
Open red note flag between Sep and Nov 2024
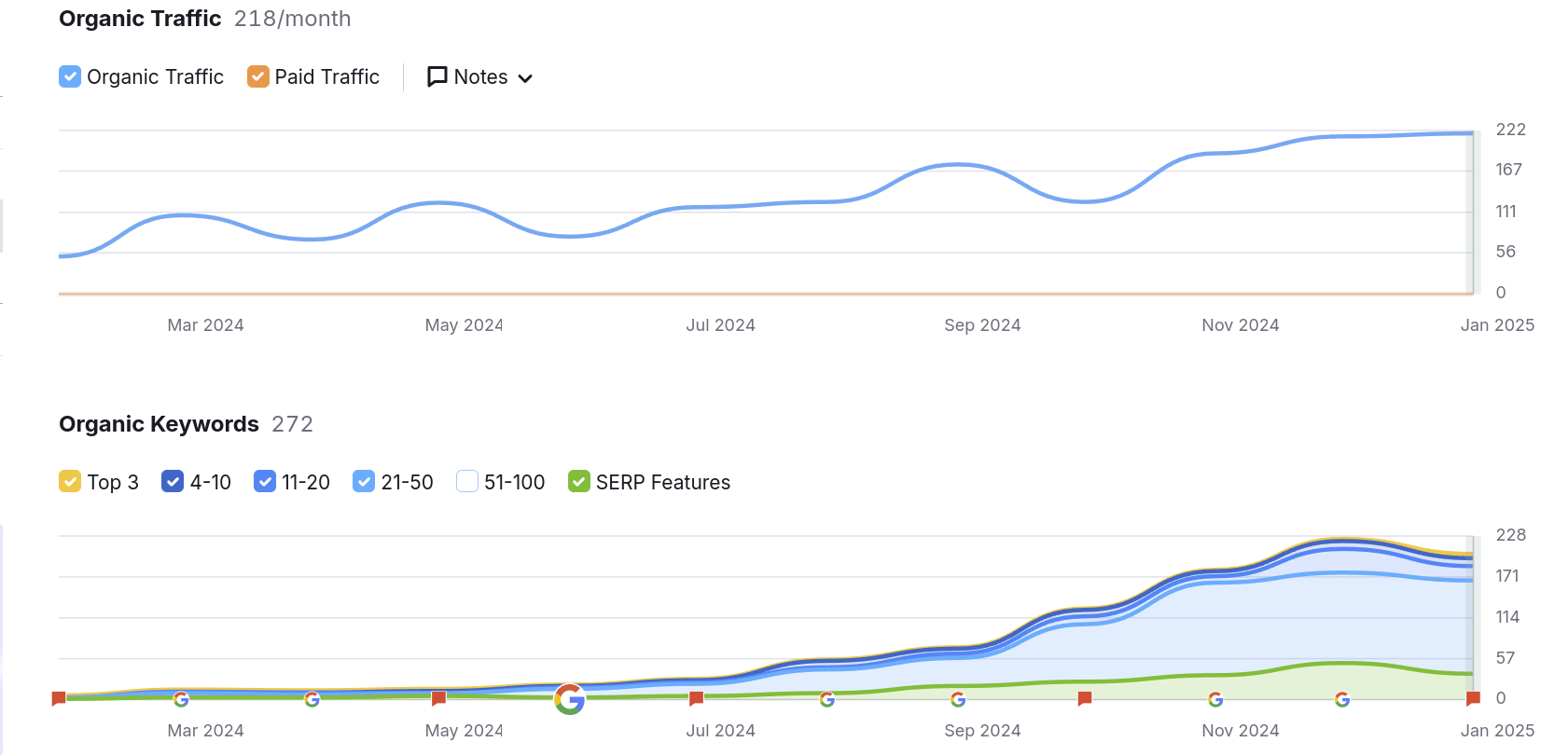pyautogui.click(x=1084, y=698)
